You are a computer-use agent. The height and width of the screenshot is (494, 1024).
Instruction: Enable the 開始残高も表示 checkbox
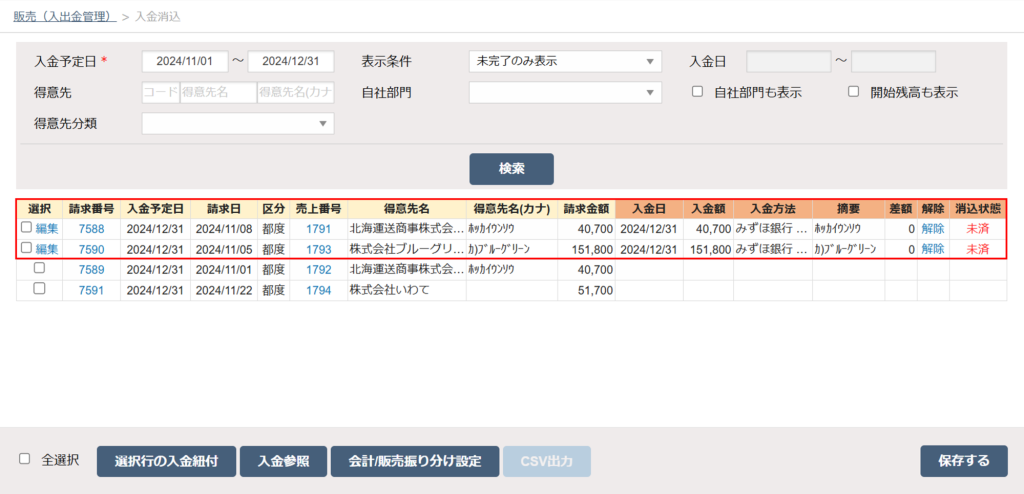(853, 92)
